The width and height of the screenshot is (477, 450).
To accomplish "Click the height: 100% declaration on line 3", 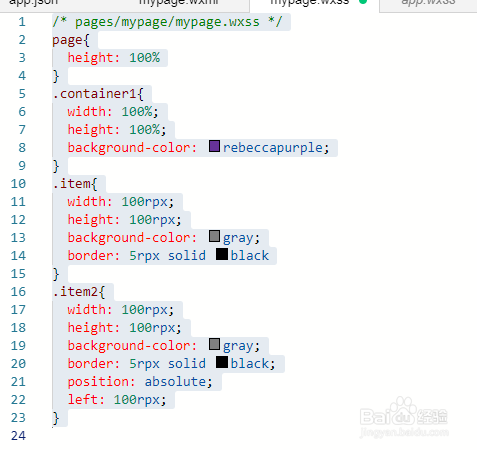I will point(114,58).
